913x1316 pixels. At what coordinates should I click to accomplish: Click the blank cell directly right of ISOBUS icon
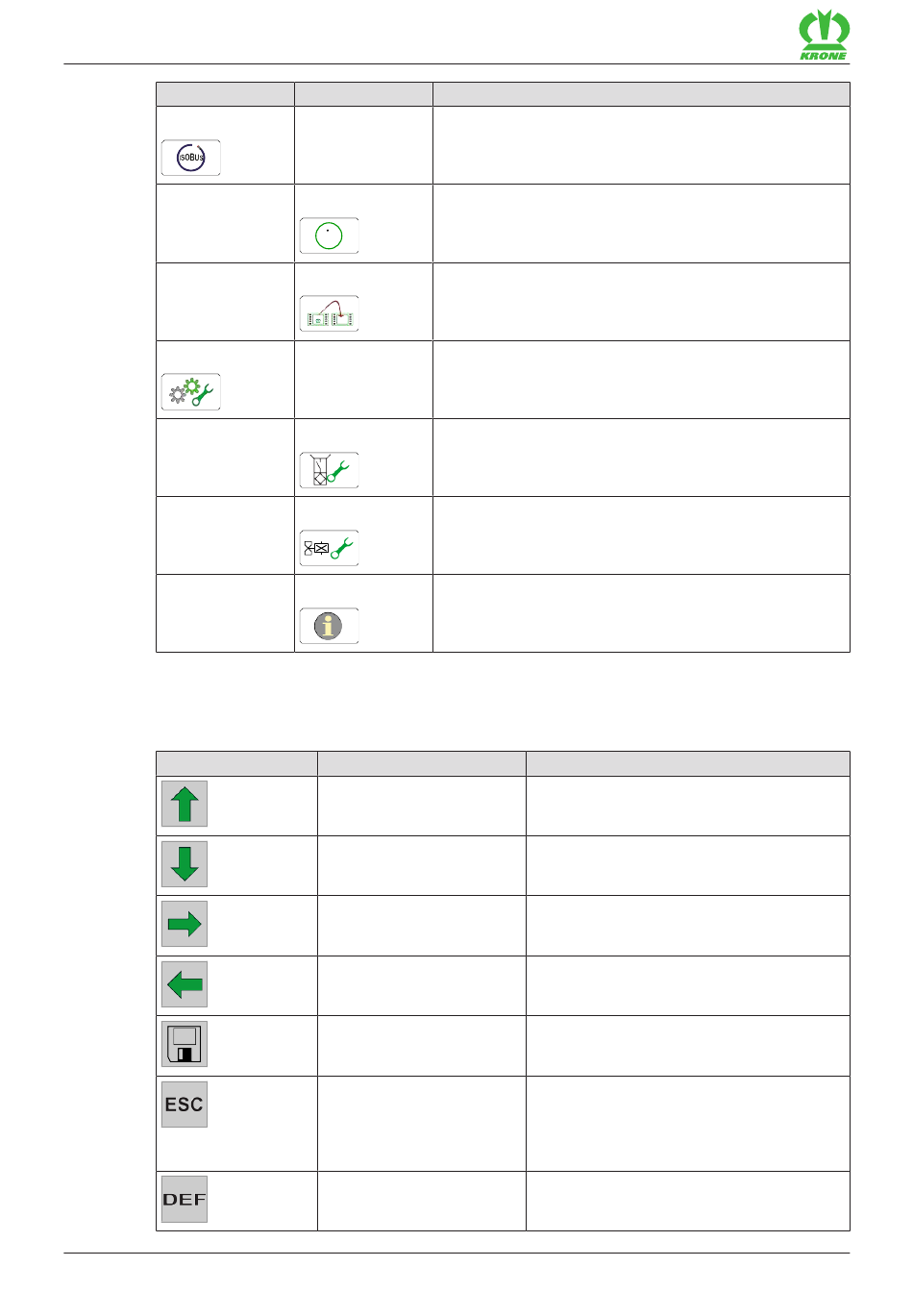(x=363, y=145)
